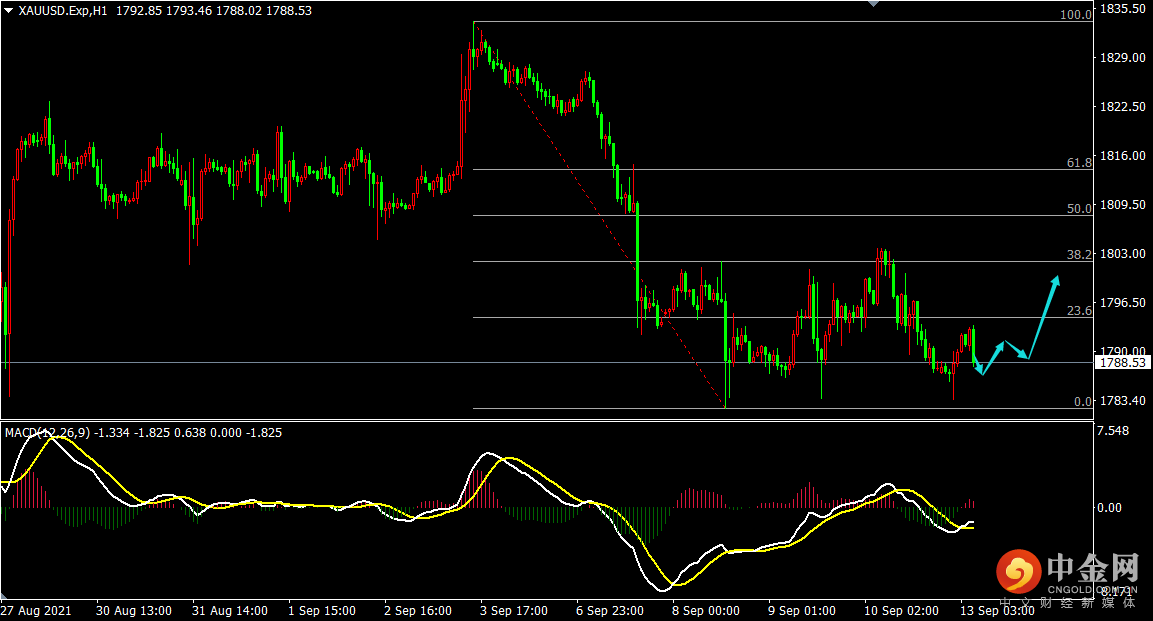Click the current price tag "1788.53"
The height and width of the screenshot is (621, 1153).
click(1123, 362)
